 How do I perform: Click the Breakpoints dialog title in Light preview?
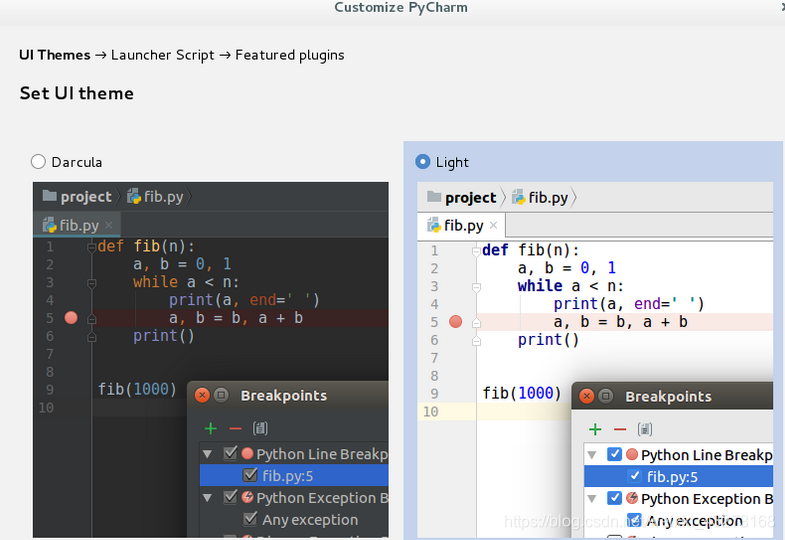tap(668, 396)
